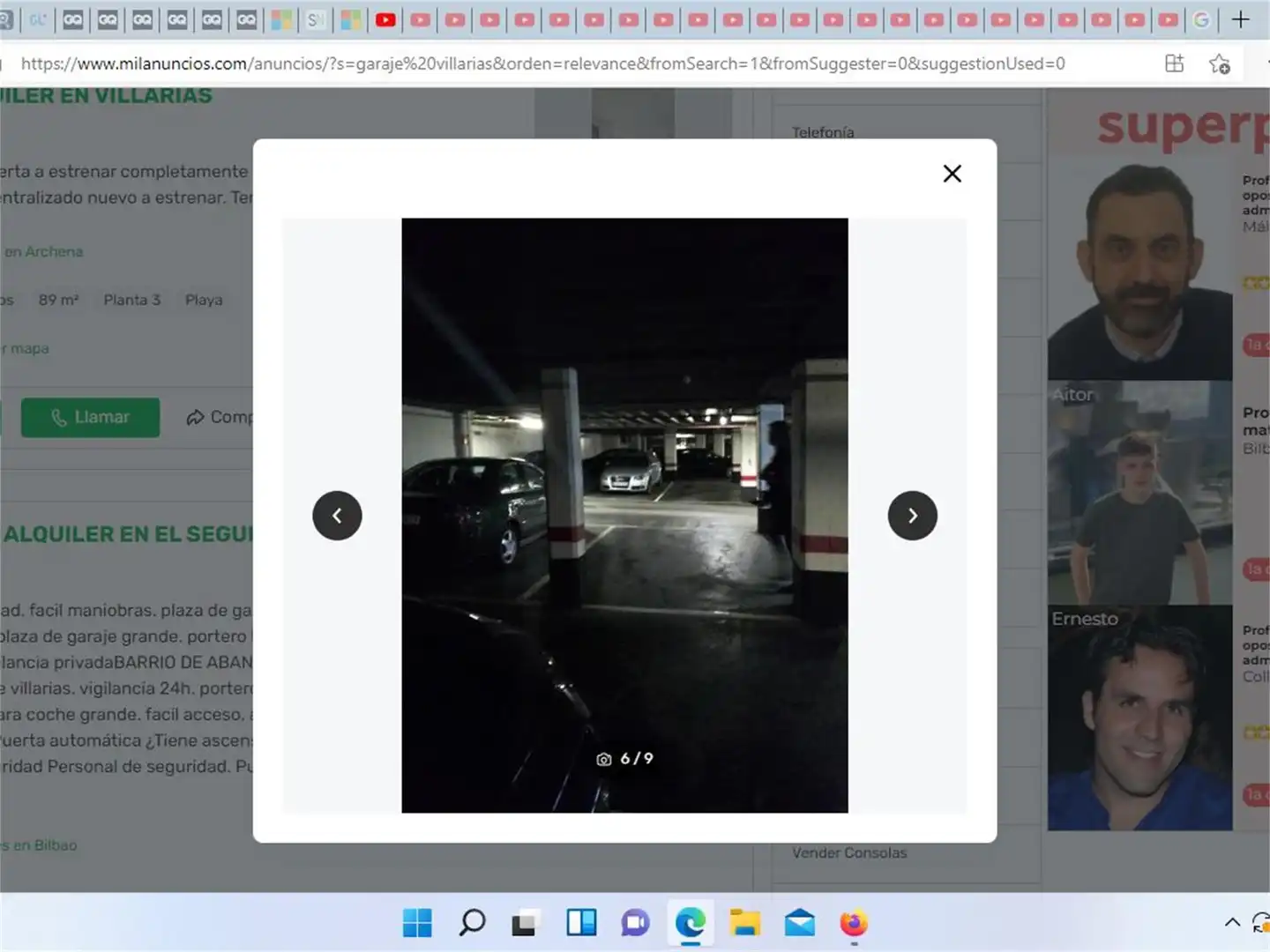Click the green Llamar button

pyautogui.click(x=91, y=417)
